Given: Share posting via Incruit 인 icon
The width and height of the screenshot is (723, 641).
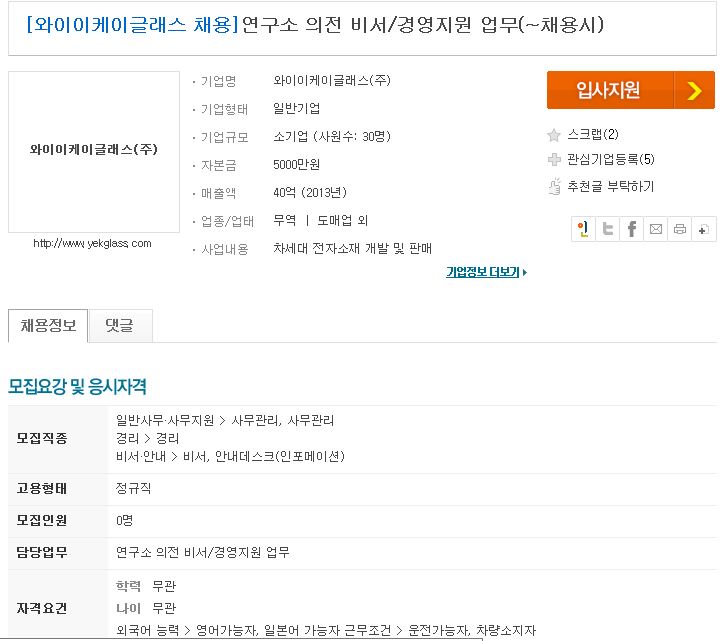Looking at the screenshot, I should point(583,229).
